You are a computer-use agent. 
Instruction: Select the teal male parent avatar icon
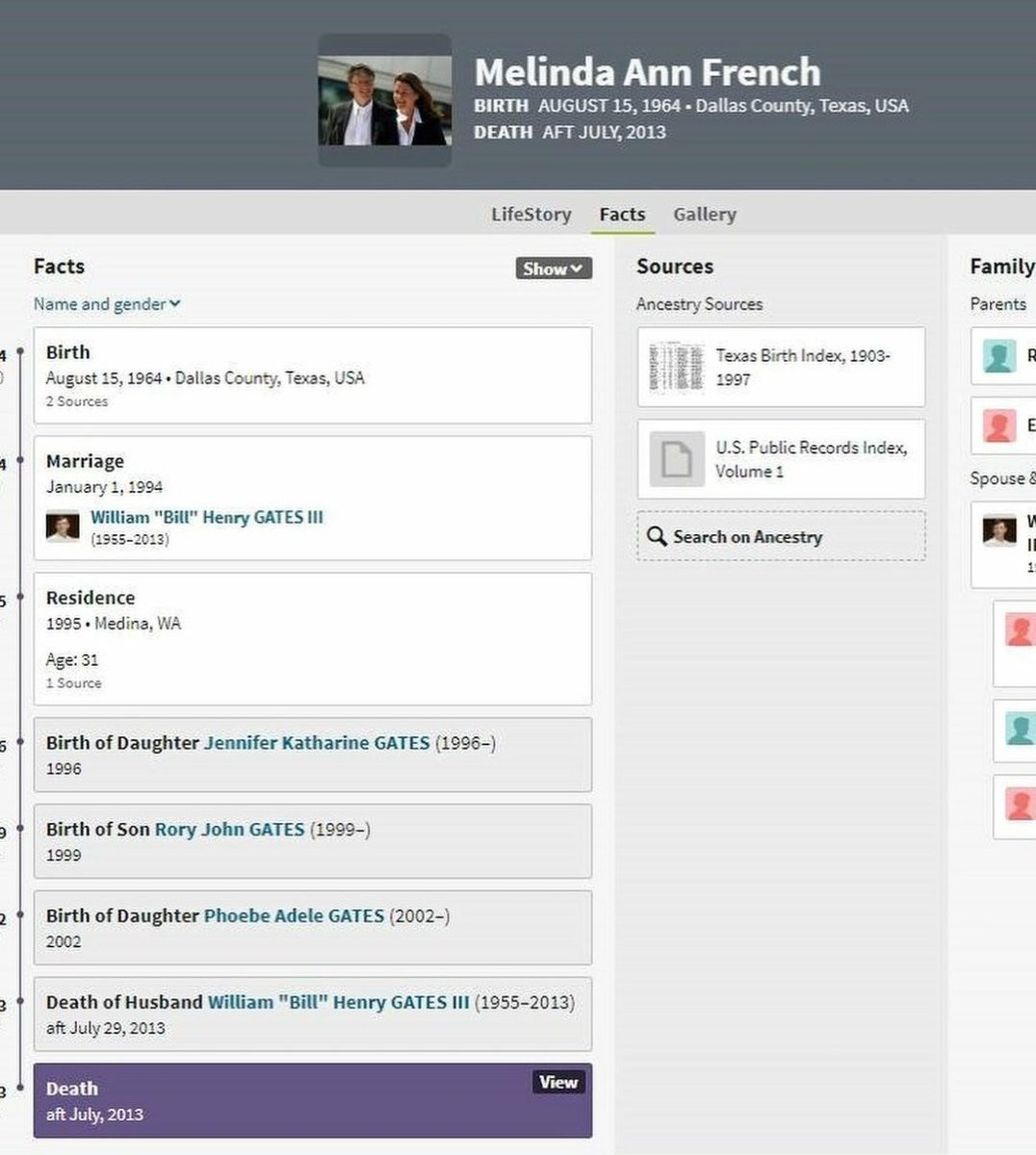(x=999, y=356)
